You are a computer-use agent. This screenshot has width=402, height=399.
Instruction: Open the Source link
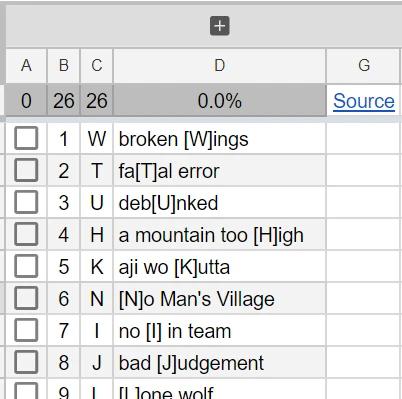[364, 101]
